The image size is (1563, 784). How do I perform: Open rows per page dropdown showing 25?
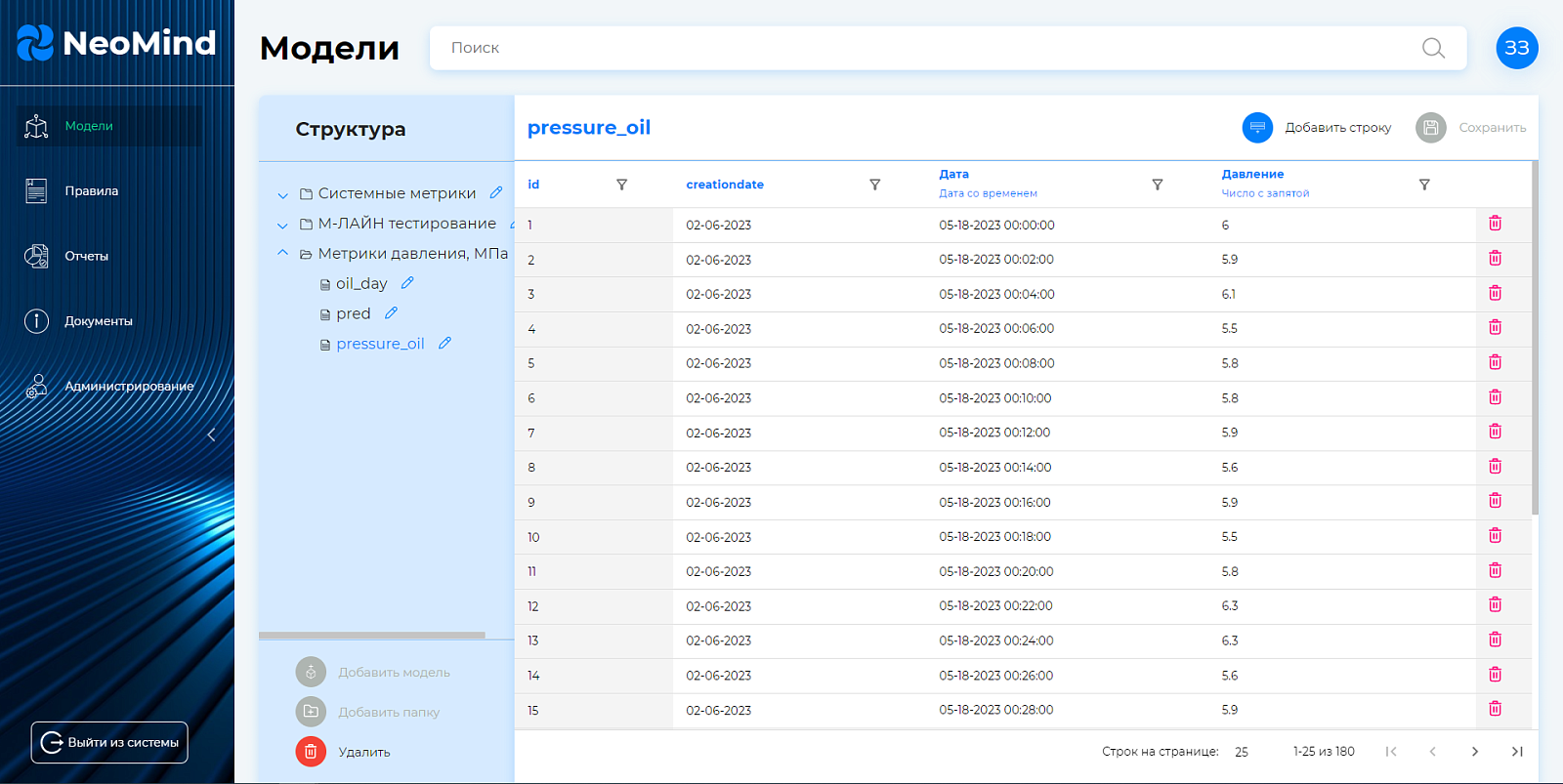click(x=1242, y=752)
